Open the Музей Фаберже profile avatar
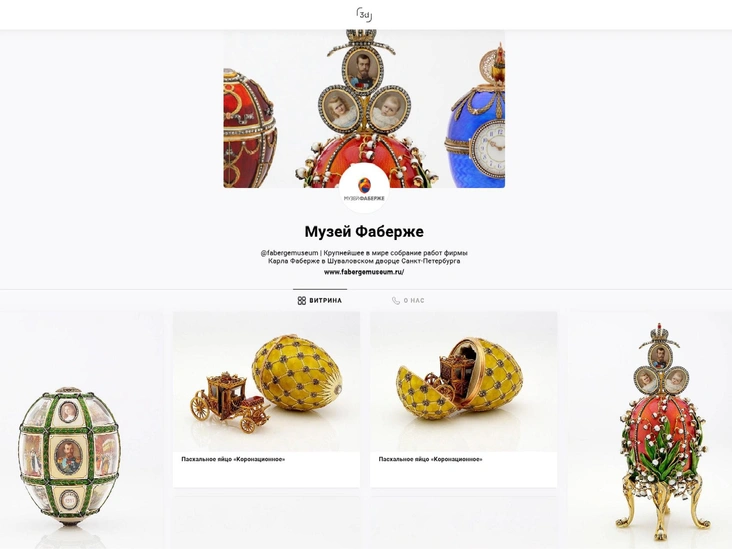This screenshot has width=732, height=549. coord(364,189)
